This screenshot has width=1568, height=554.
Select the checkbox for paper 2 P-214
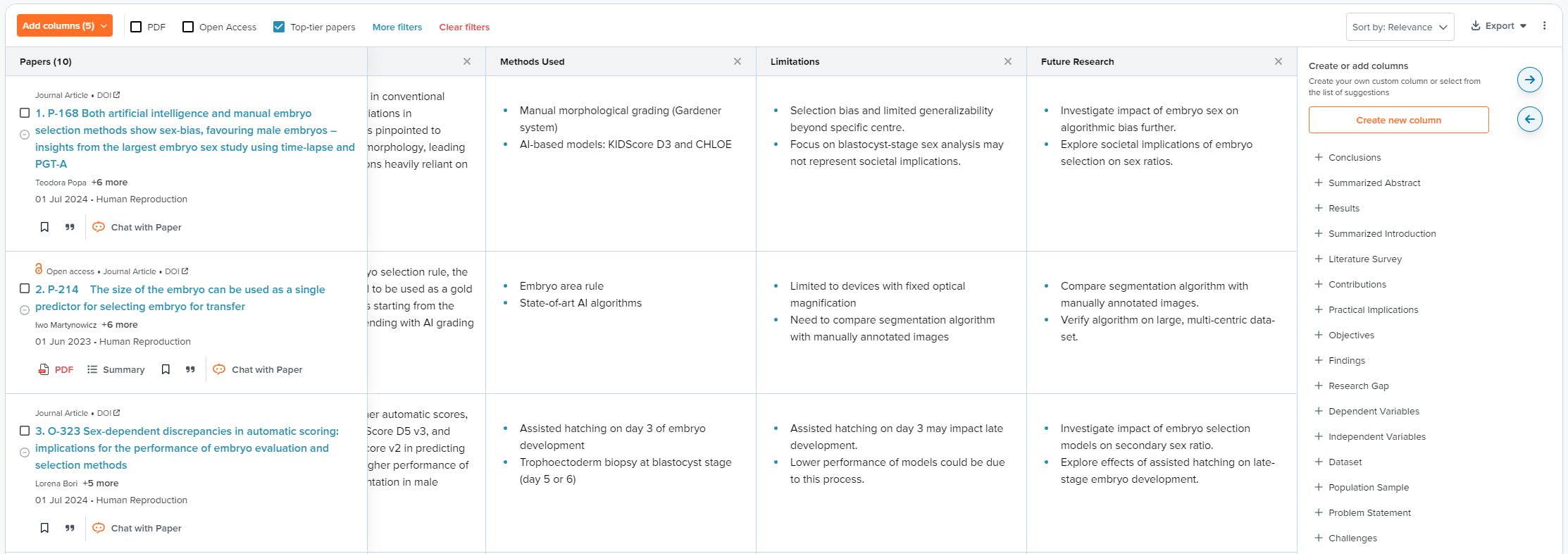[x=25, y=289]
